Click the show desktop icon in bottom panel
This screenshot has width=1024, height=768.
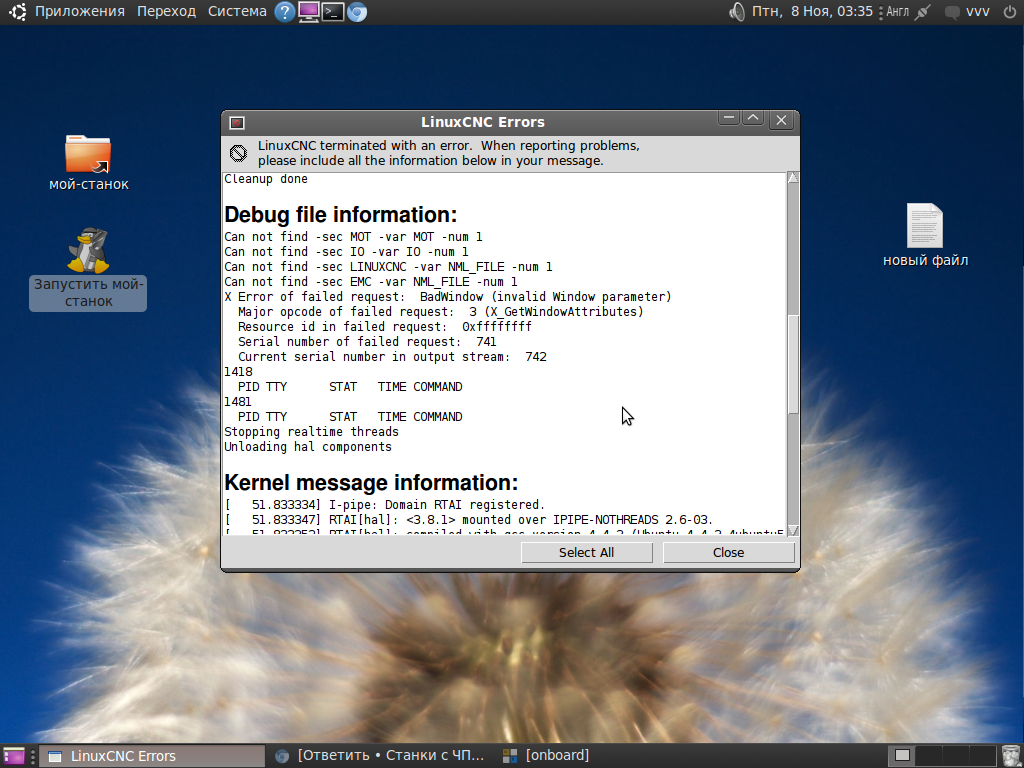(13, 756)
